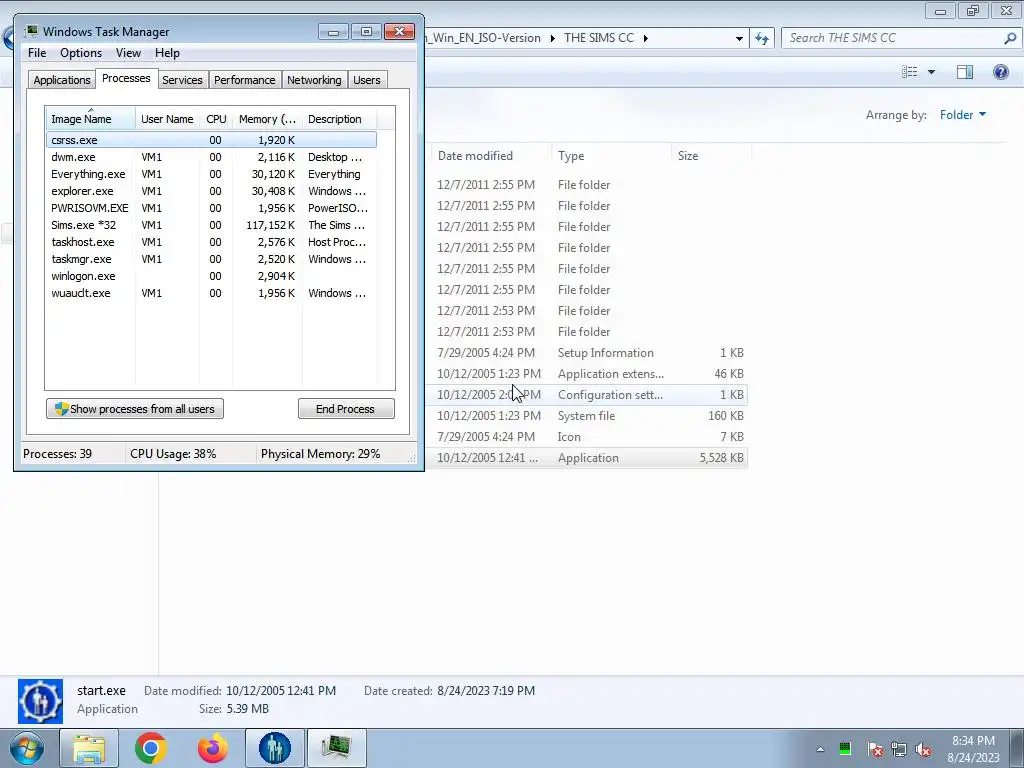Click the End Process button
1024x768 pixels.
346,409
